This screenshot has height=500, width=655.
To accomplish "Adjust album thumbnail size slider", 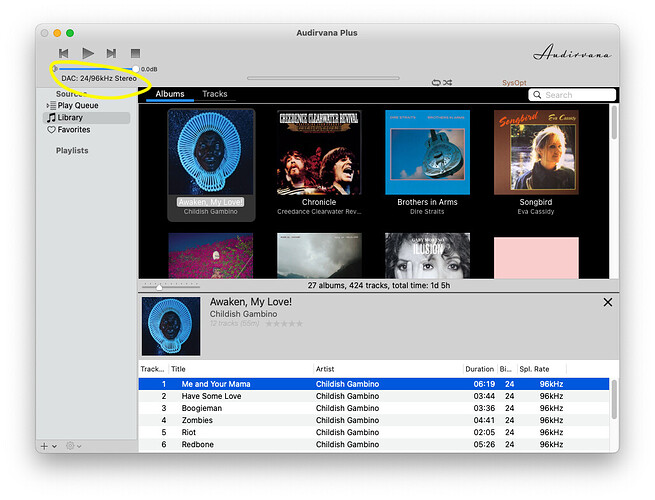I will [171, 286].
